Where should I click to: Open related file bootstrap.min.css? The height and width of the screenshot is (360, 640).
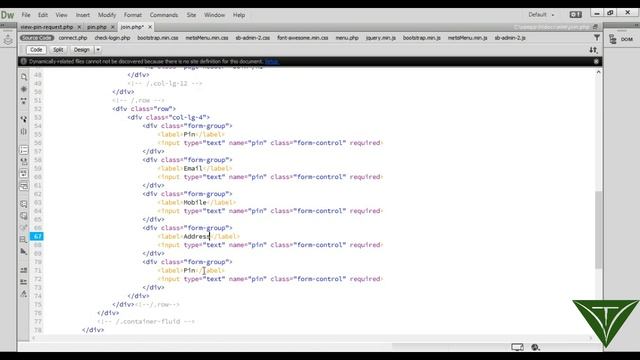[158, 38]
